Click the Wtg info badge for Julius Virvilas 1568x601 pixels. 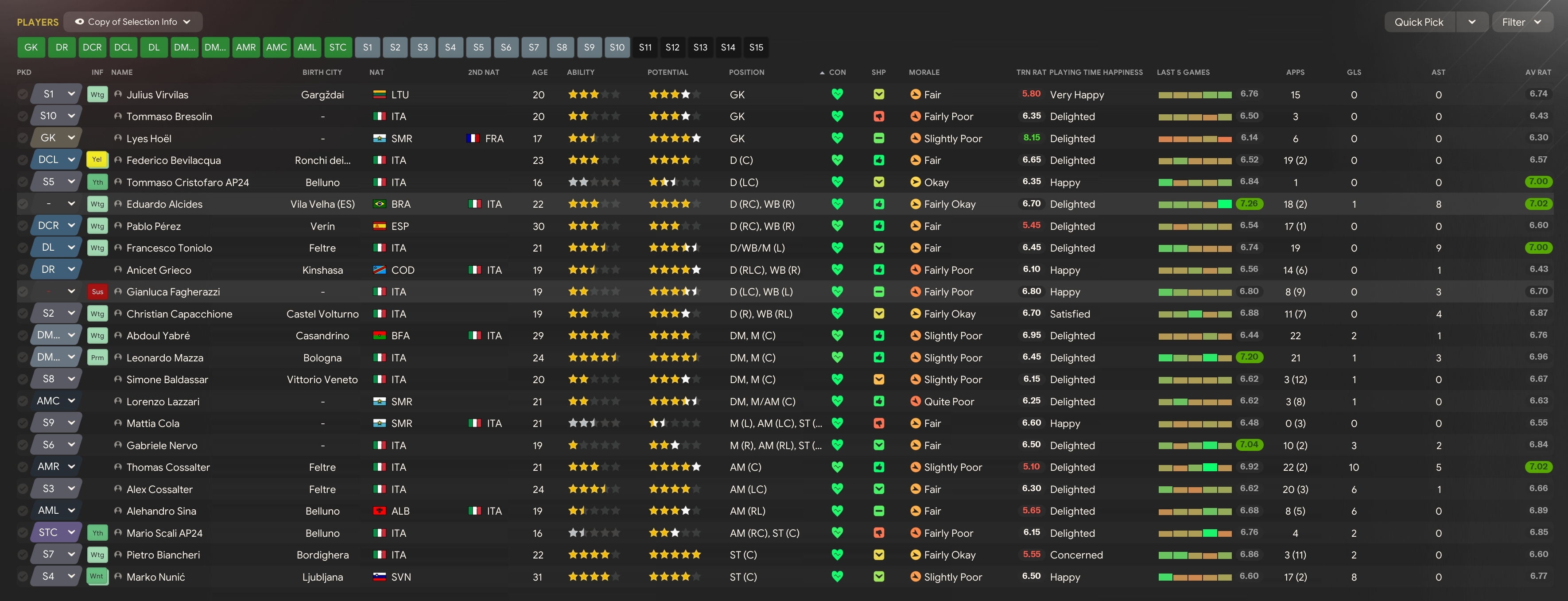[x=97, y=94]
